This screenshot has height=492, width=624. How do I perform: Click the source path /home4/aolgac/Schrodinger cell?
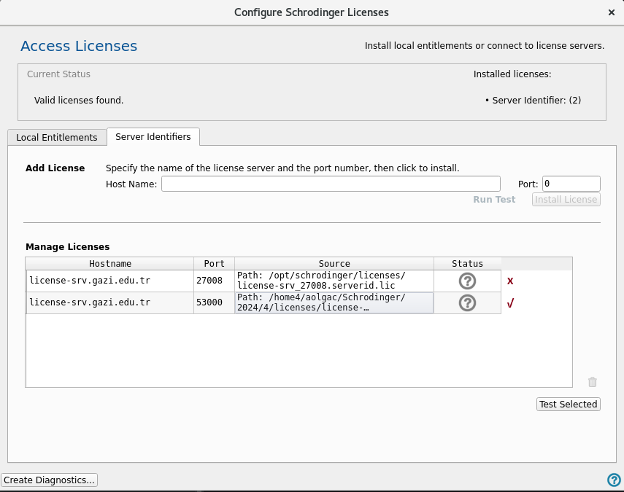click(x=334, y=303)
